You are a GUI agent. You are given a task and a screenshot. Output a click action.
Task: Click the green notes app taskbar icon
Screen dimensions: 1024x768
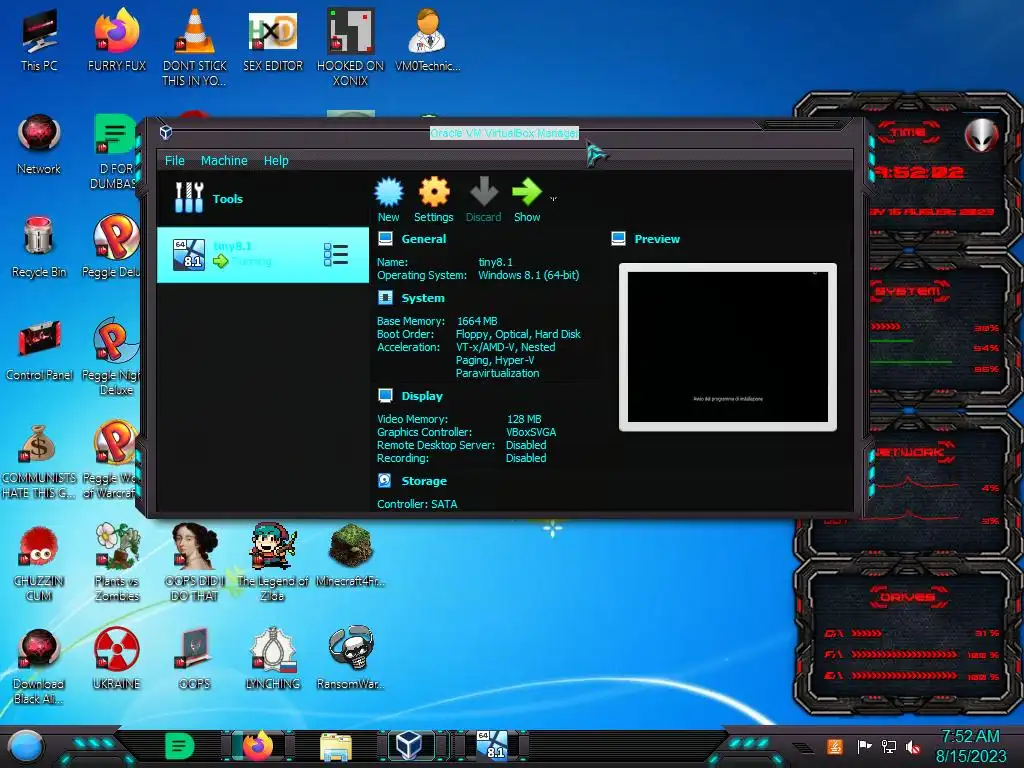(180, 746)
